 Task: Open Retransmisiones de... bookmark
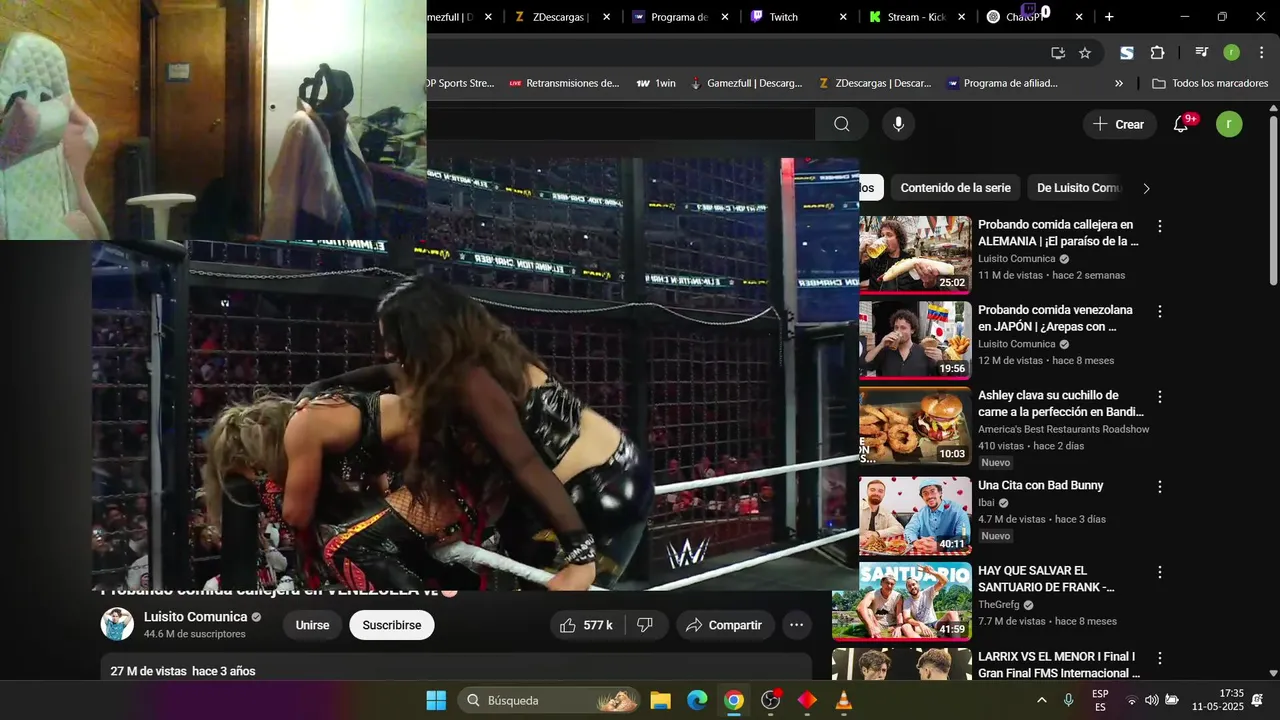[564, 84]
